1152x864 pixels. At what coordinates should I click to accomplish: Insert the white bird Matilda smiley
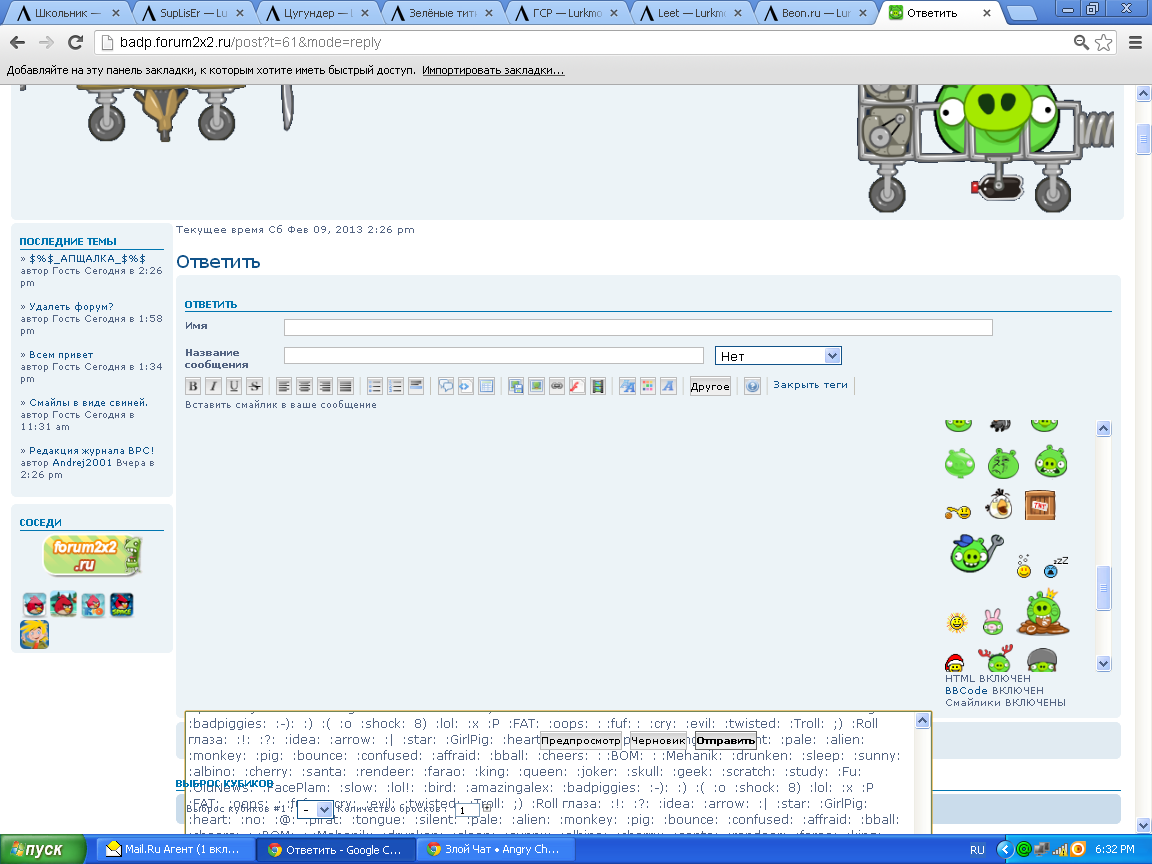[999, 505]
